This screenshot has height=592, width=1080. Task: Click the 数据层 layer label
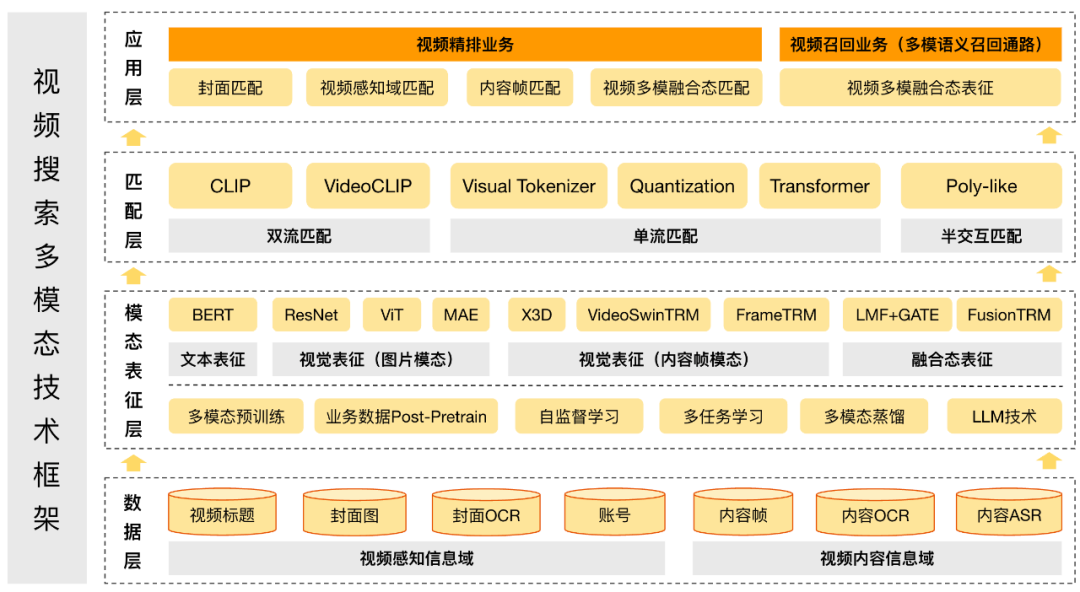pyautogui.click(x=133, y=531)
